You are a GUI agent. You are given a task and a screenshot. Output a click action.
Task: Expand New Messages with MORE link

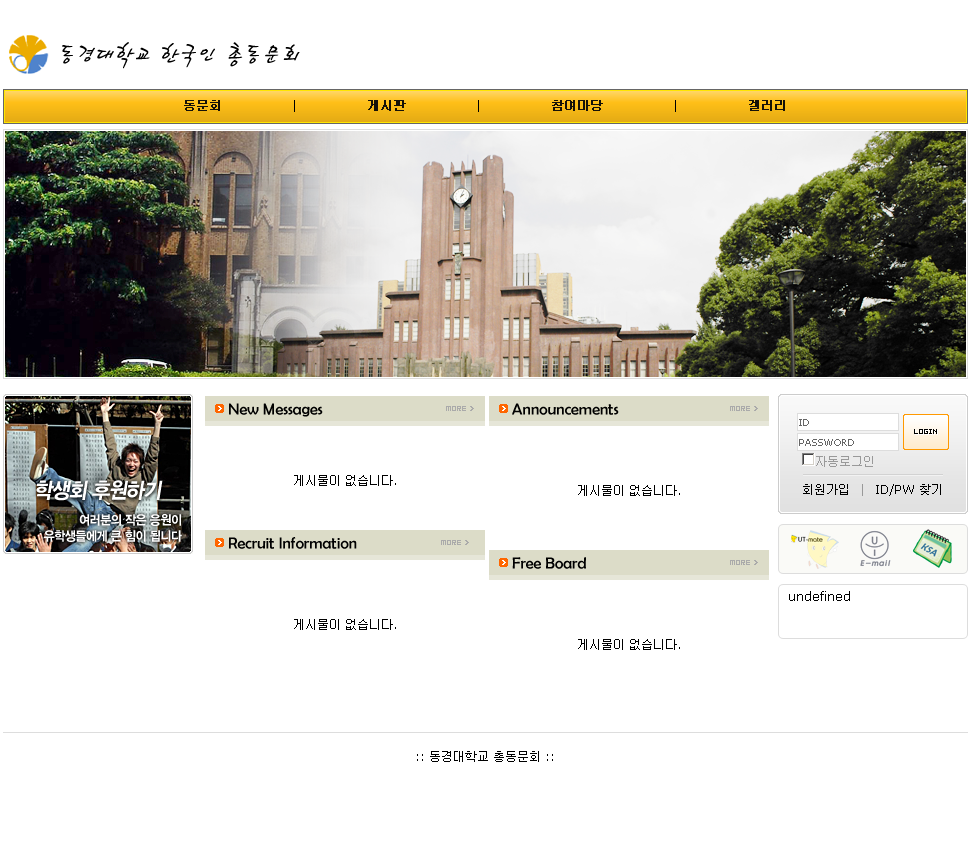pos(459,409)
